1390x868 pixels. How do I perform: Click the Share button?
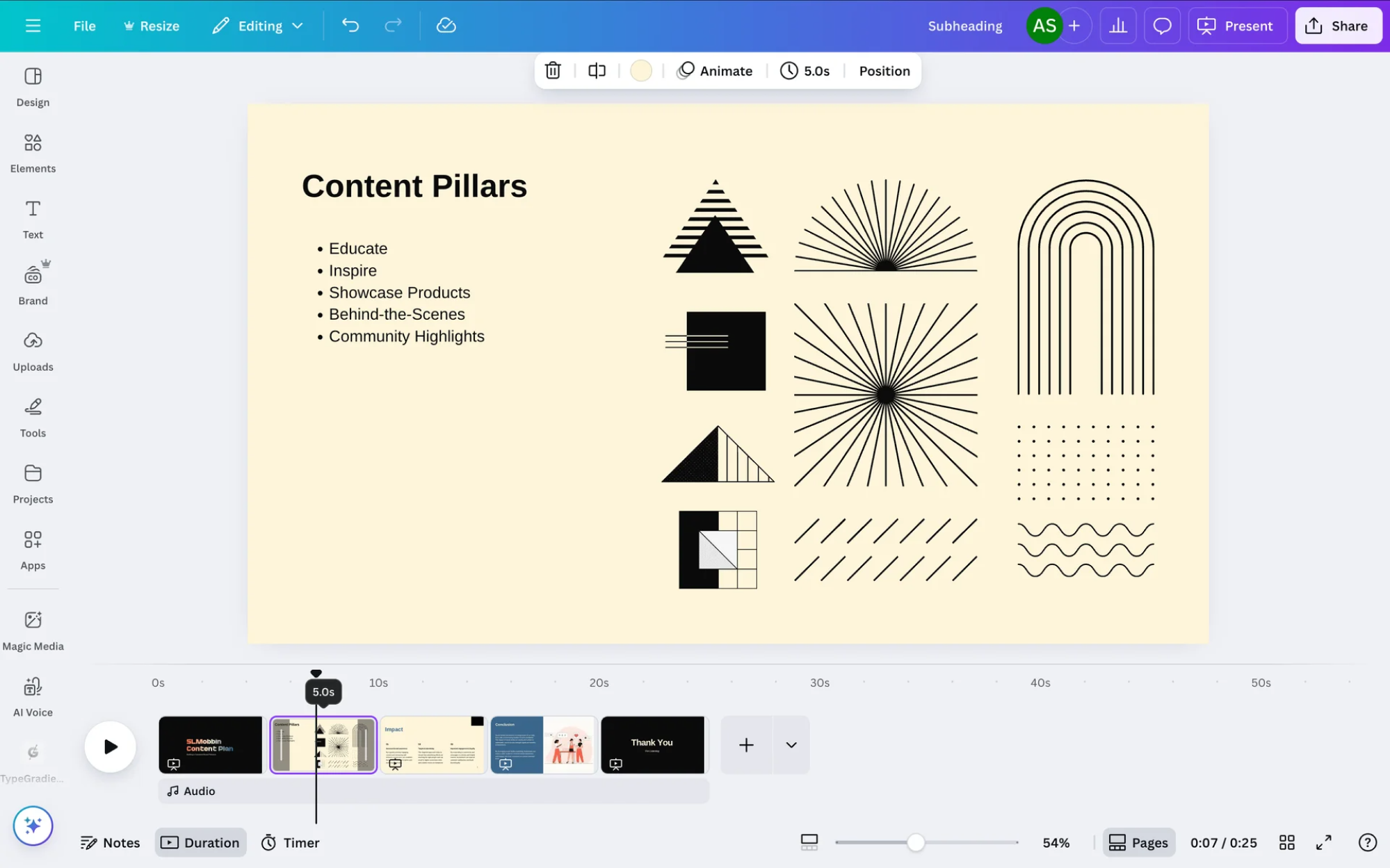[x=1337, y=26]
